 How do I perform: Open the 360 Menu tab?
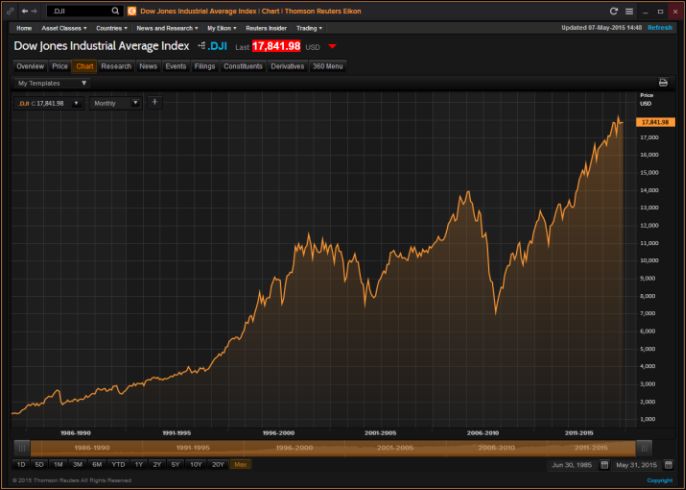pos(328,66)
